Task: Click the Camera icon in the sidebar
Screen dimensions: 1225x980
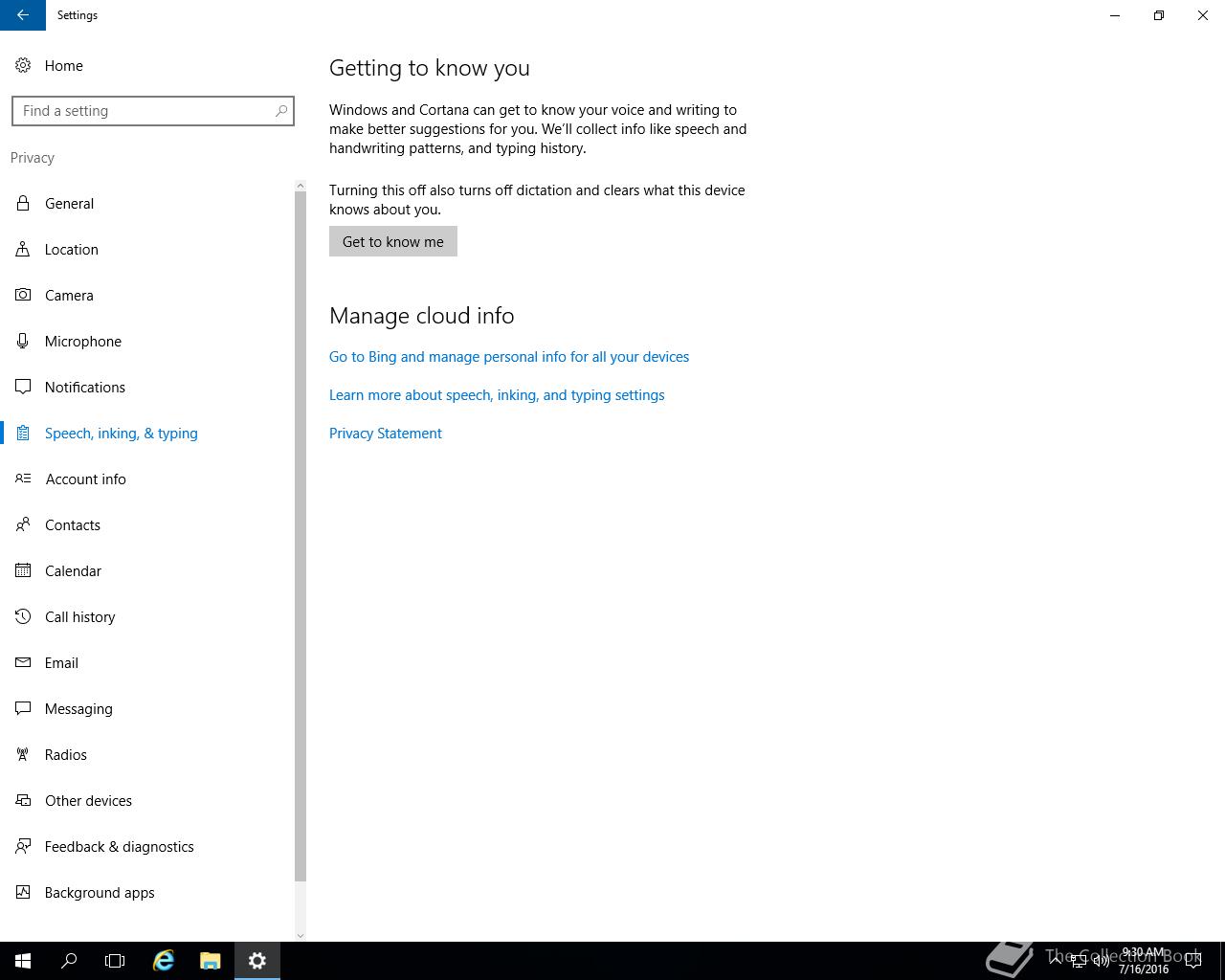Action: [23, 295]
